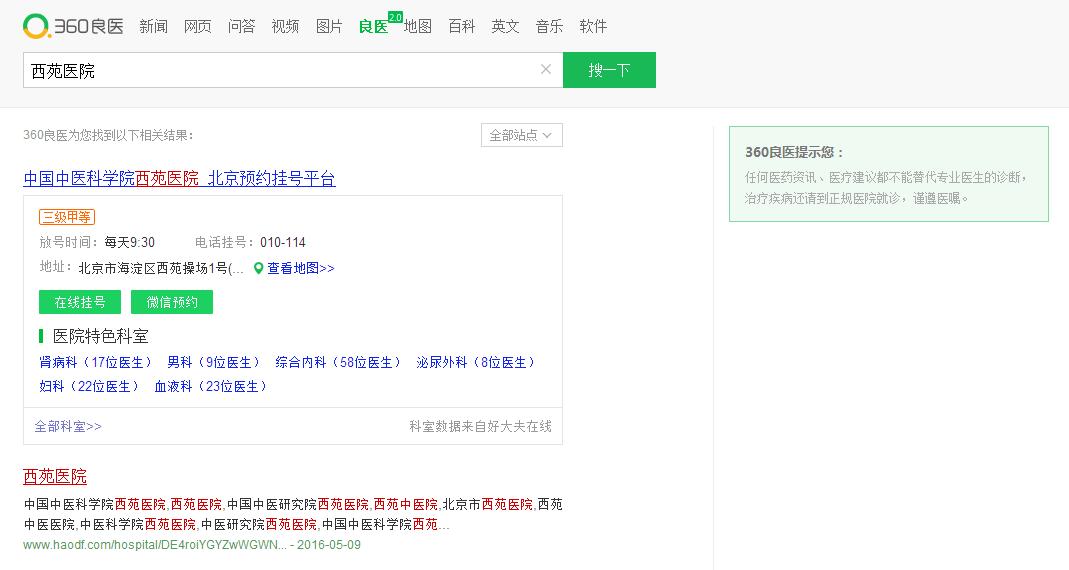Switch to the 百科 tab
The height and width of the screenshot is (570, 1069).
[462, 27]
